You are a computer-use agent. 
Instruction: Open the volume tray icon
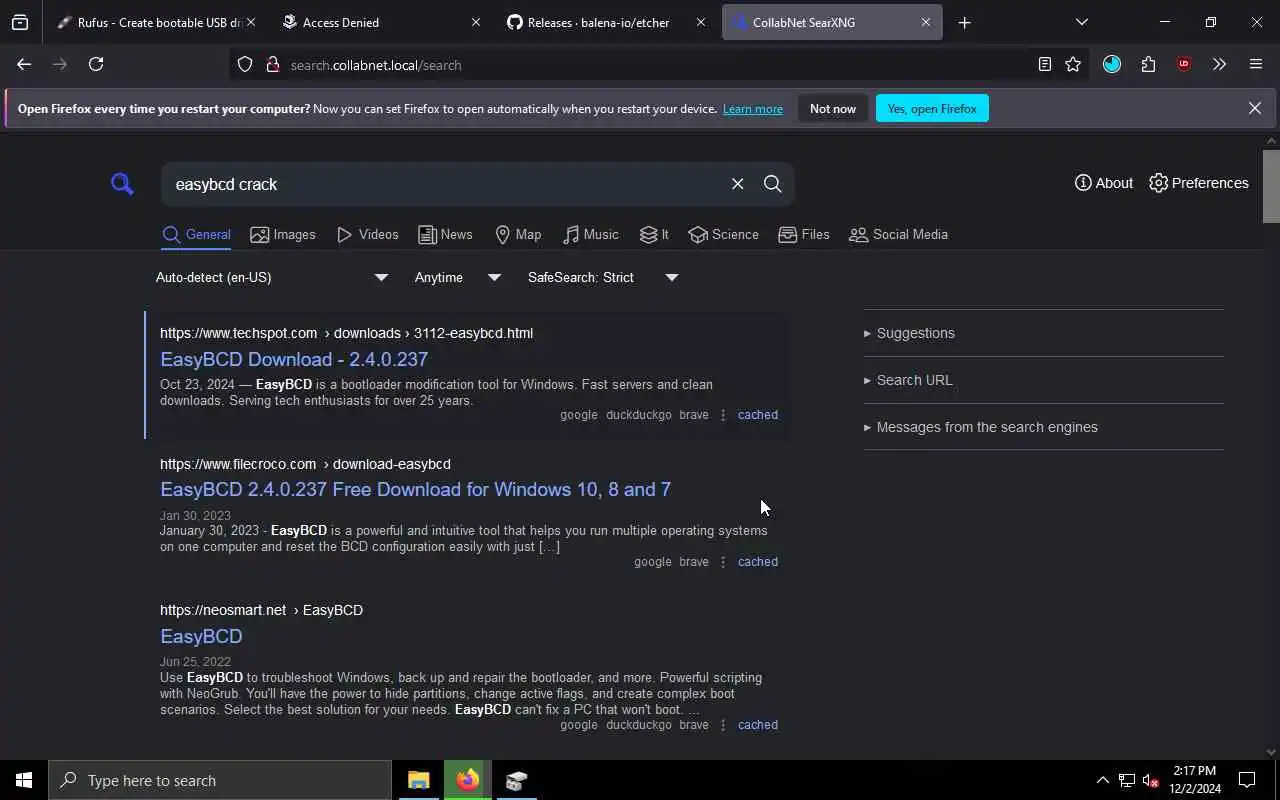pos(1150,780)
